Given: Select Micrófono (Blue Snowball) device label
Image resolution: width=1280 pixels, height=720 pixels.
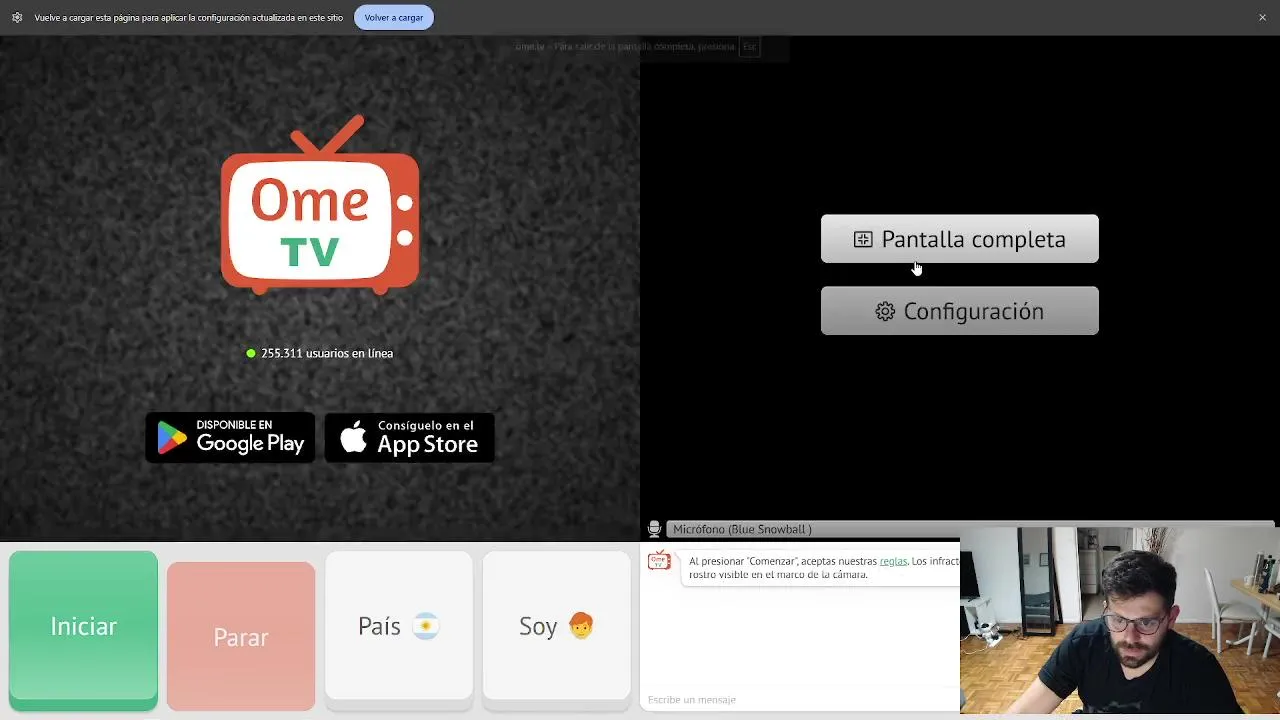Looking at the screenshot, I should pyautogui.click(x=742, y=529).
